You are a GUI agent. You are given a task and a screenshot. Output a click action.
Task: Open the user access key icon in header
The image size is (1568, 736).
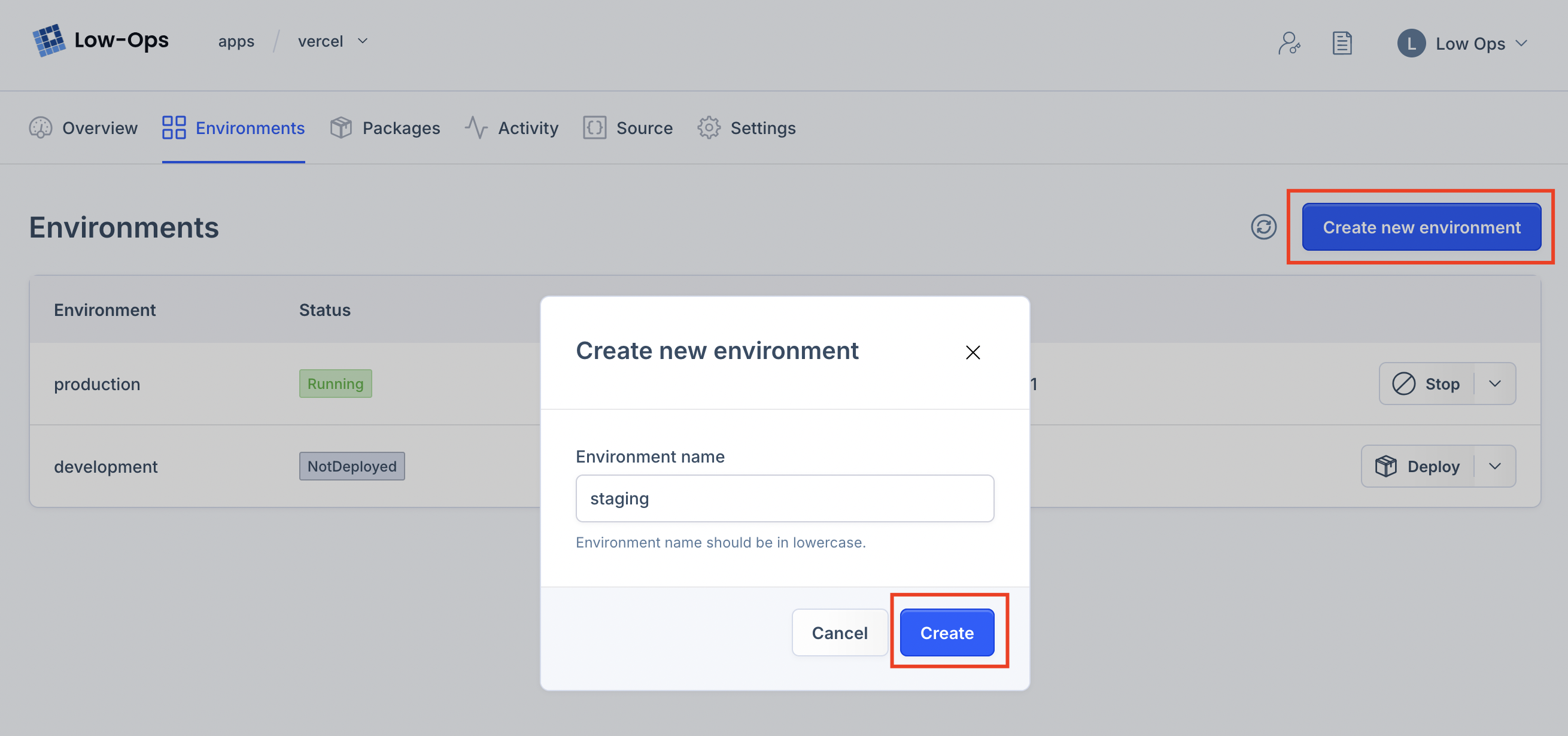(x=1290, y=43)
